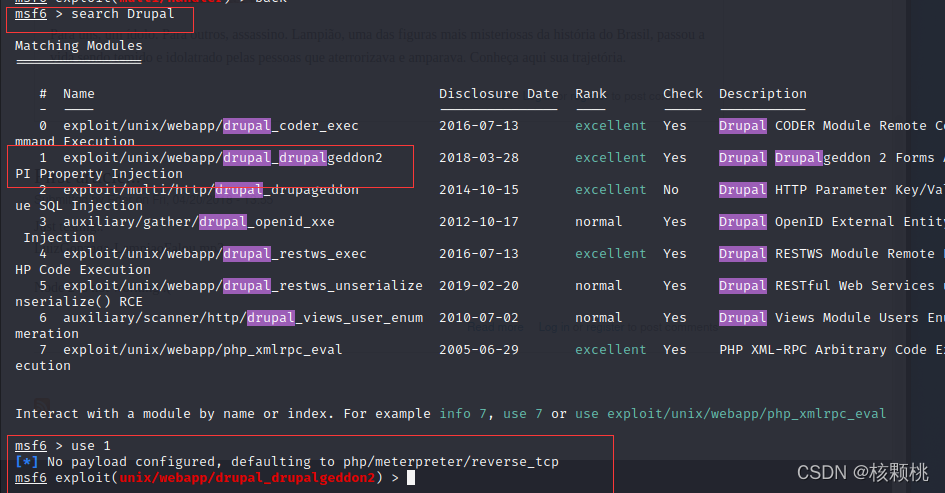Click red 'unix/webapp/drupal_drupalgeddon2' prompt text
The height and width of the screenshot is (493, 945).
pyautogui.click(x=247, y=478)
